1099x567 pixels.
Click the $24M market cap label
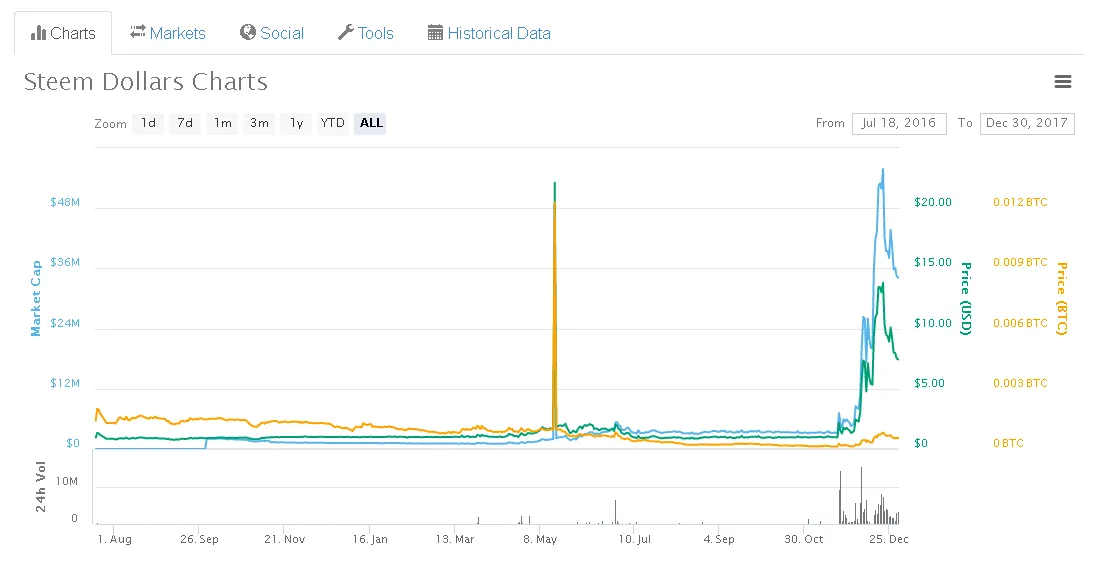pyautogui.click(x=65, y=323)
